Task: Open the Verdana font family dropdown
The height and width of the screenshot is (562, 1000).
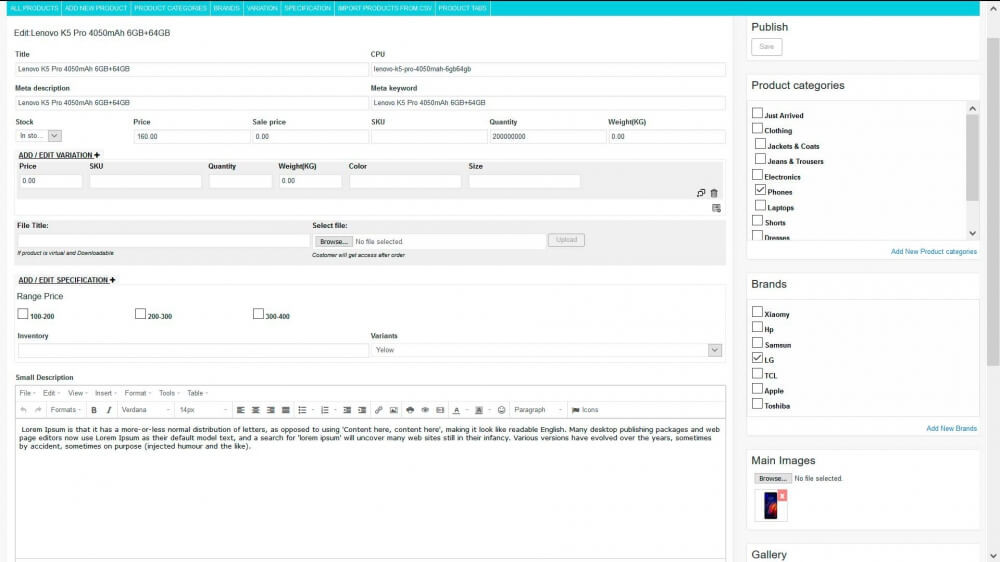Action: [x=146, y=410]
